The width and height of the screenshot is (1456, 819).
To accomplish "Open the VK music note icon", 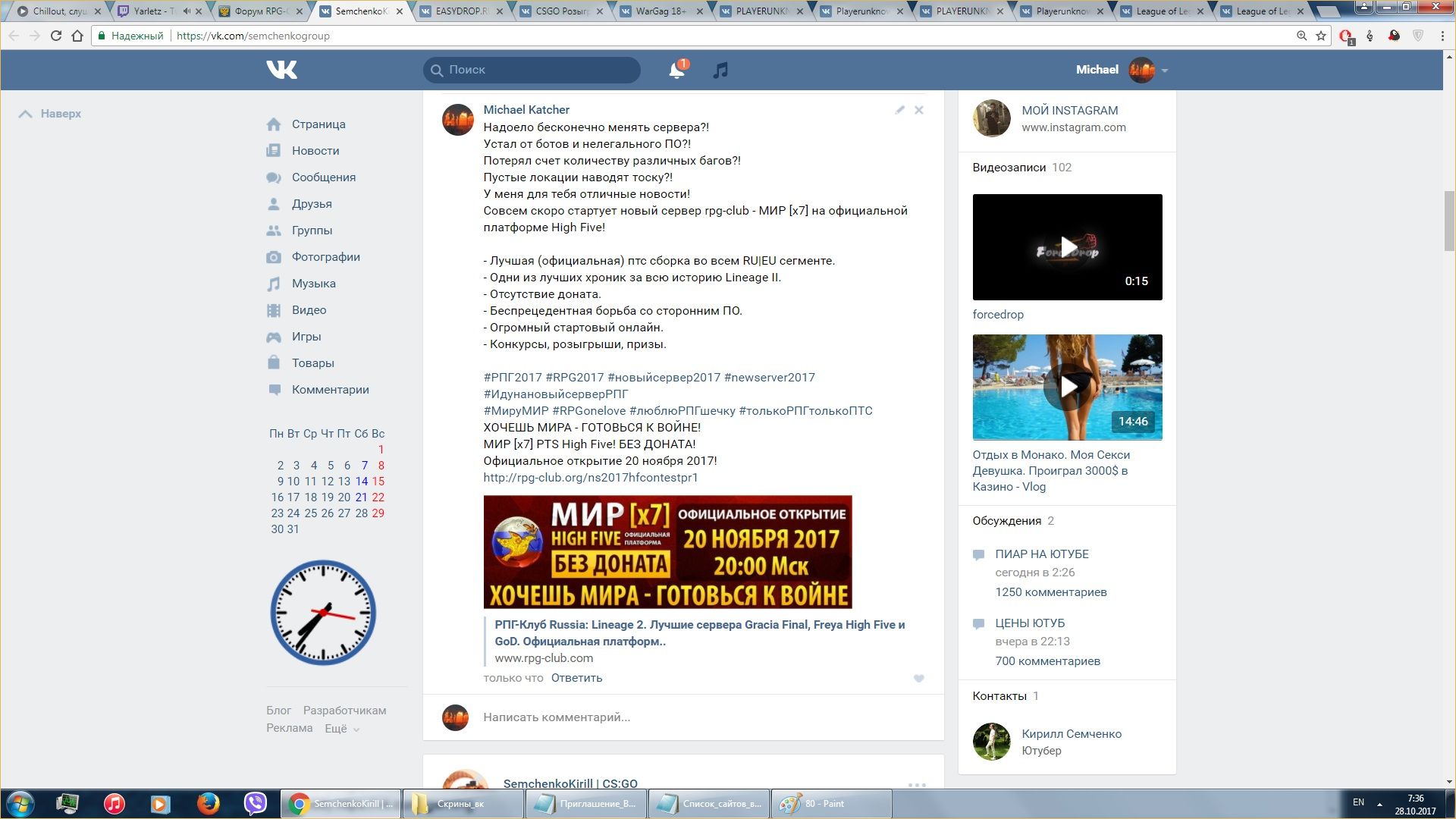I will tap(720, 71).
